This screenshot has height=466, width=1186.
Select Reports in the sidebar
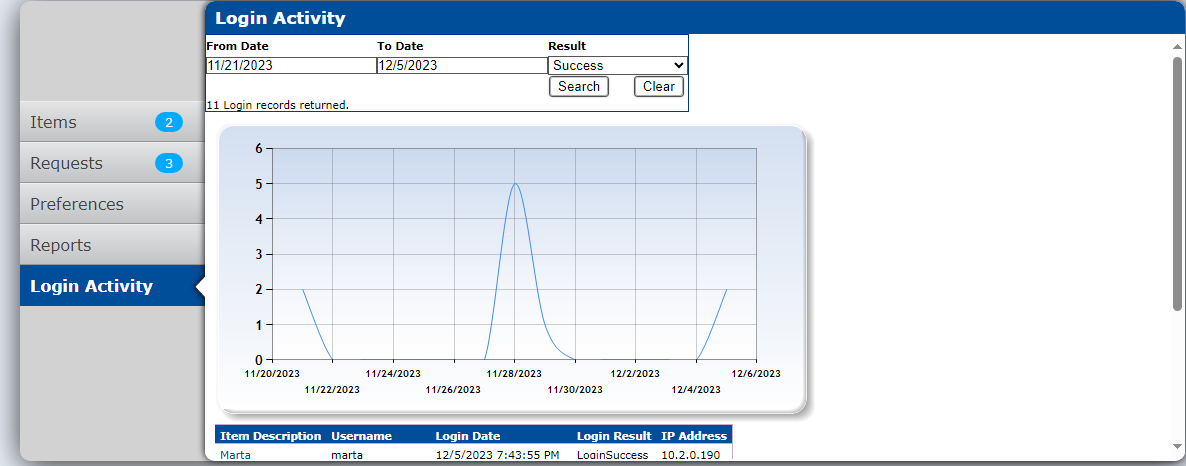[60, 245]
